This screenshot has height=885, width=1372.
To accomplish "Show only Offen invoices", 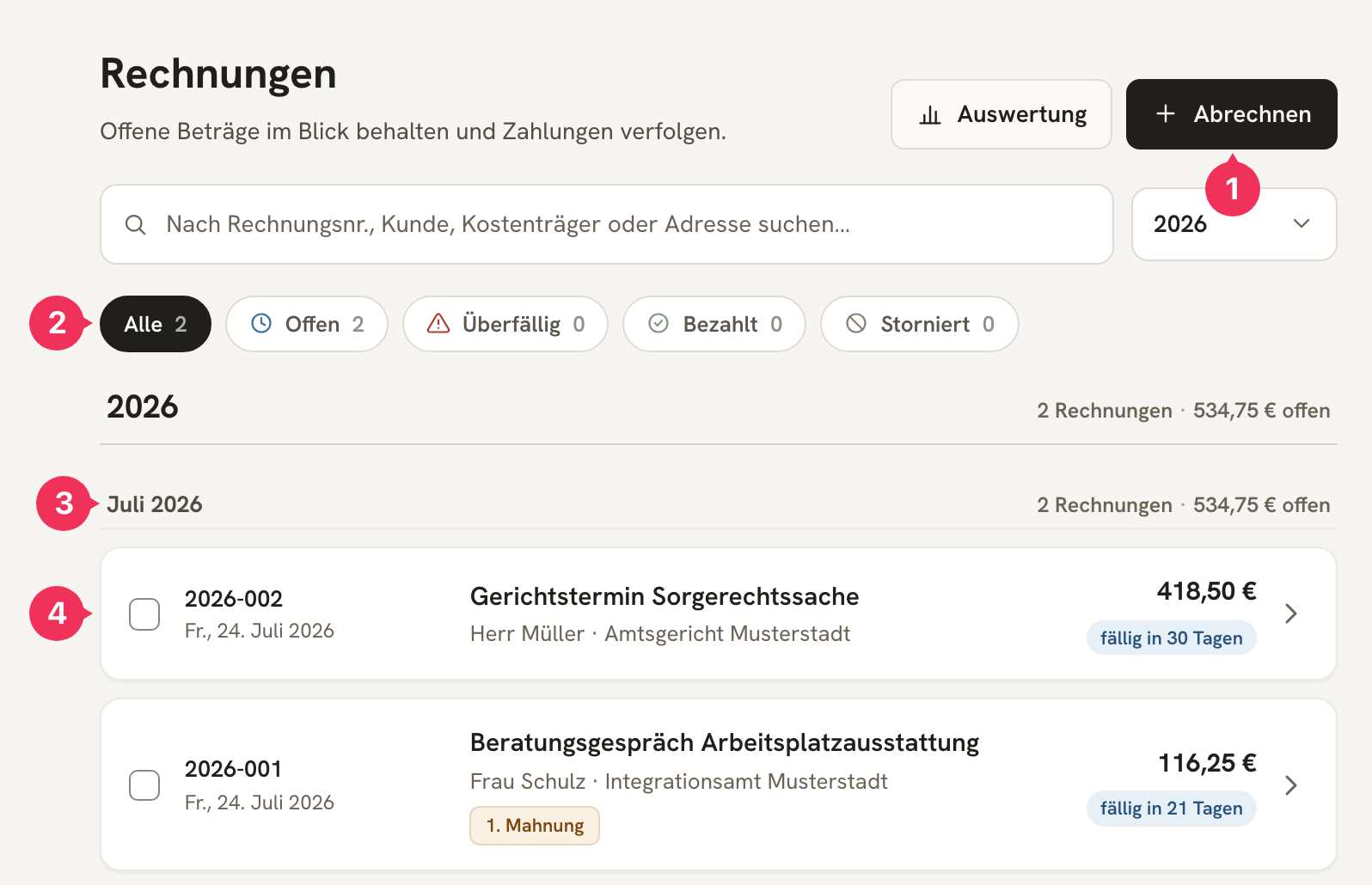I will point(307,324).
